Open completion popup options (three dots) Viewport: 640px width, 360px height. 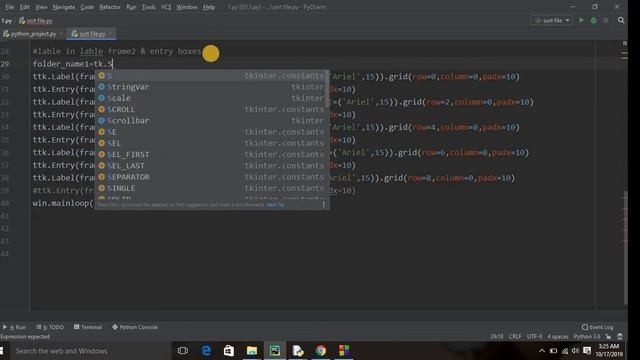click(324, 204)
